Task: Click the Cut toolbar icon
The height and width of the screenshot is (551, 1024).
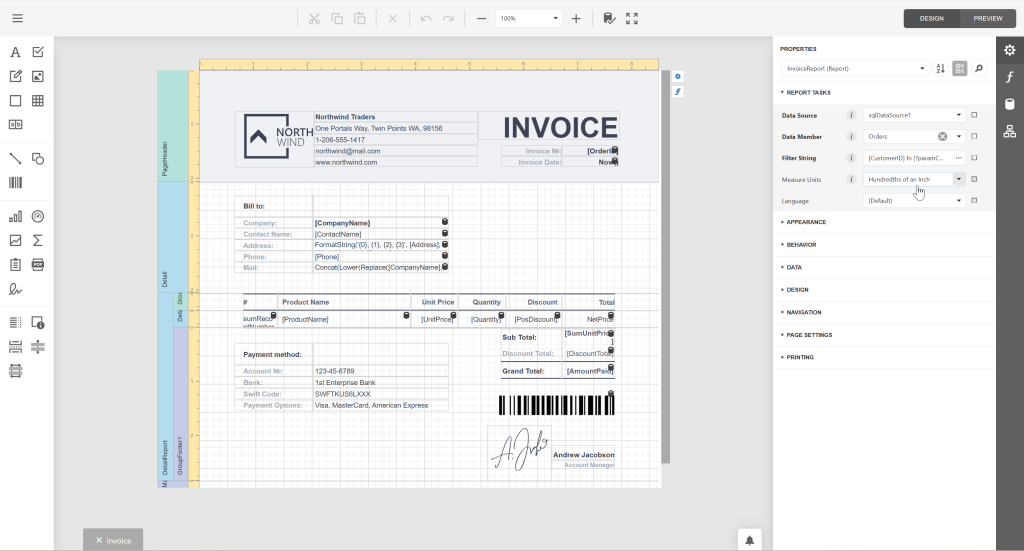Action: [314, 18]
